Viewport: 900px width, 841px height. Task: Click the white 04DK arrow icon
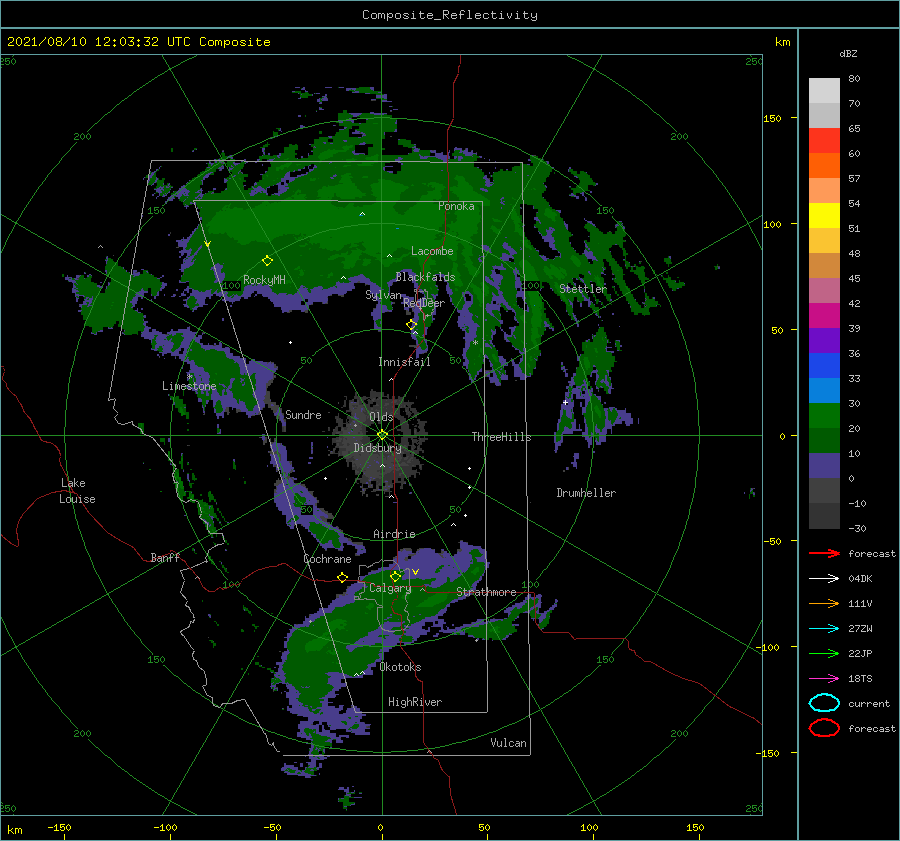click(824, 578)
